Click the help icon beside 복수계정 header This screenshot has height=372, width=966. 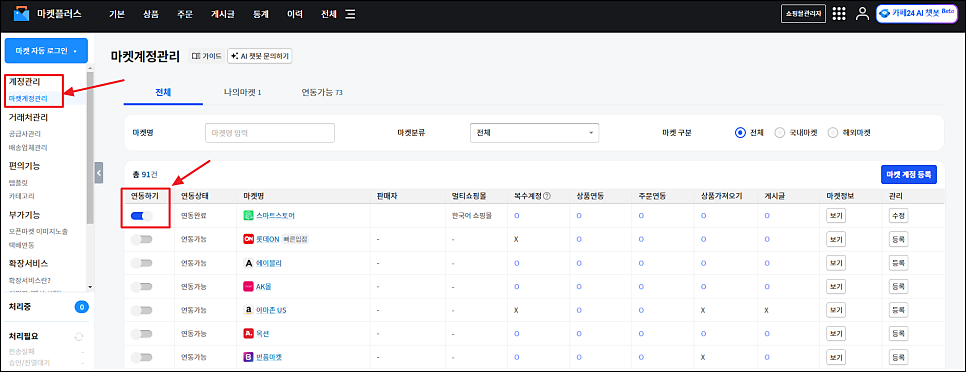(x=547, y=196)
